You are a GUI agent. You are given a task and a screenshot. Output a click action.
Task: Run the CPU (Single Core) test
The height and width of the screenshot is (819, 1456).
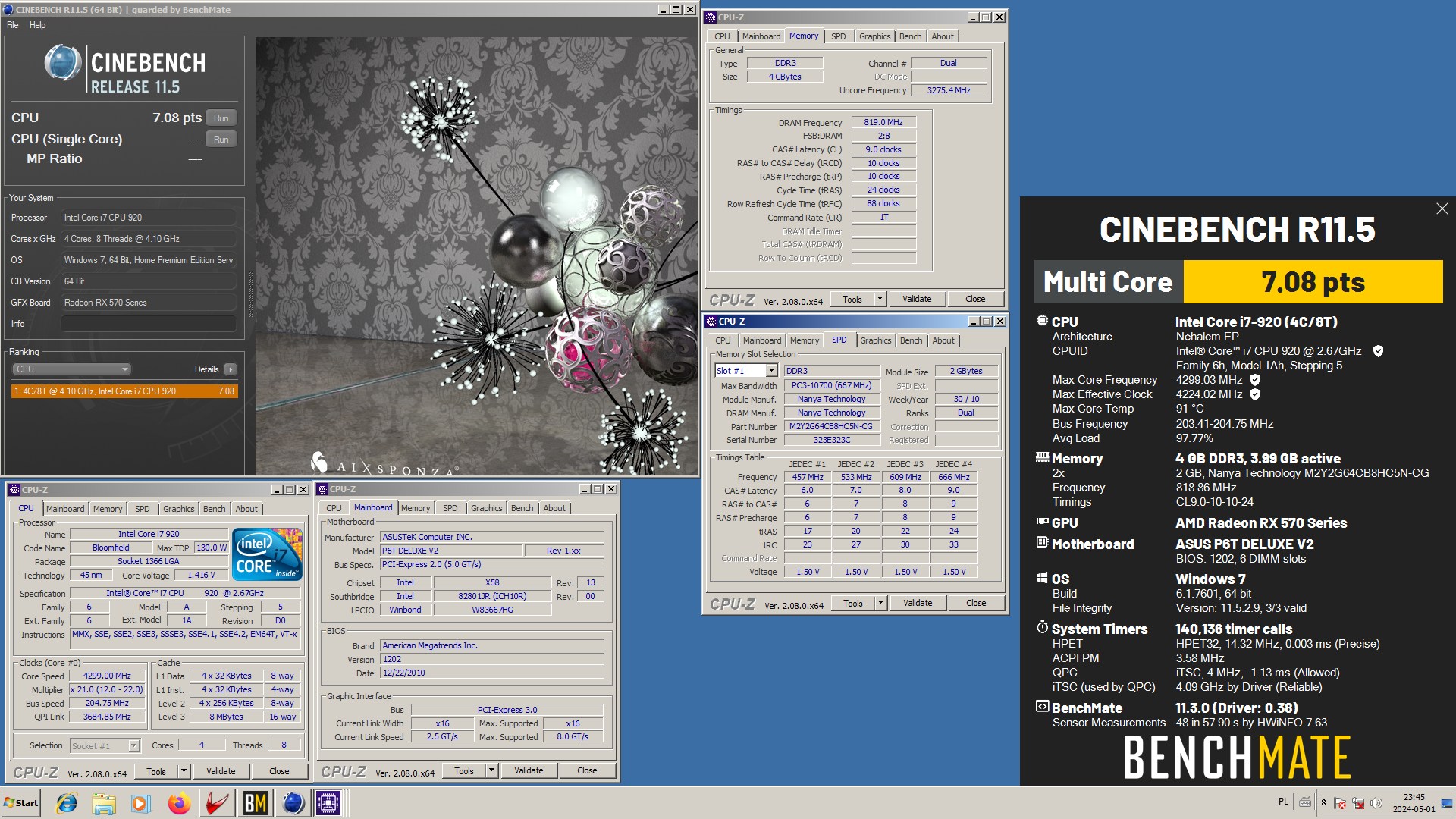tap(221, 140)
